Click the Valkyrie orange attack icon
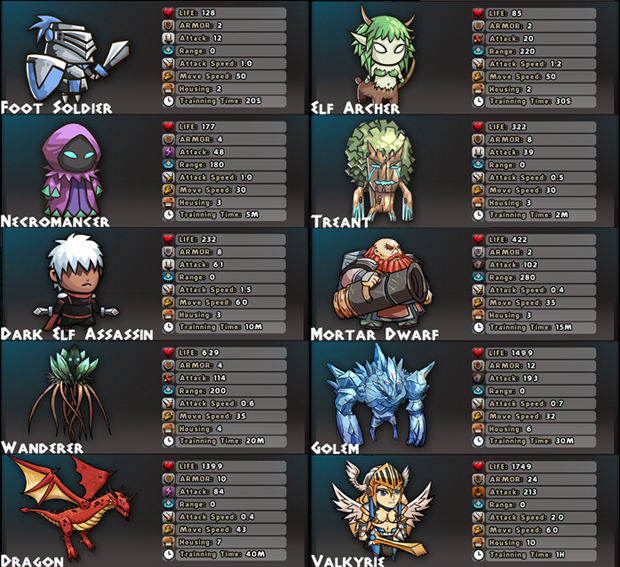This screenshot has height=567, width=620. [478, 492]
